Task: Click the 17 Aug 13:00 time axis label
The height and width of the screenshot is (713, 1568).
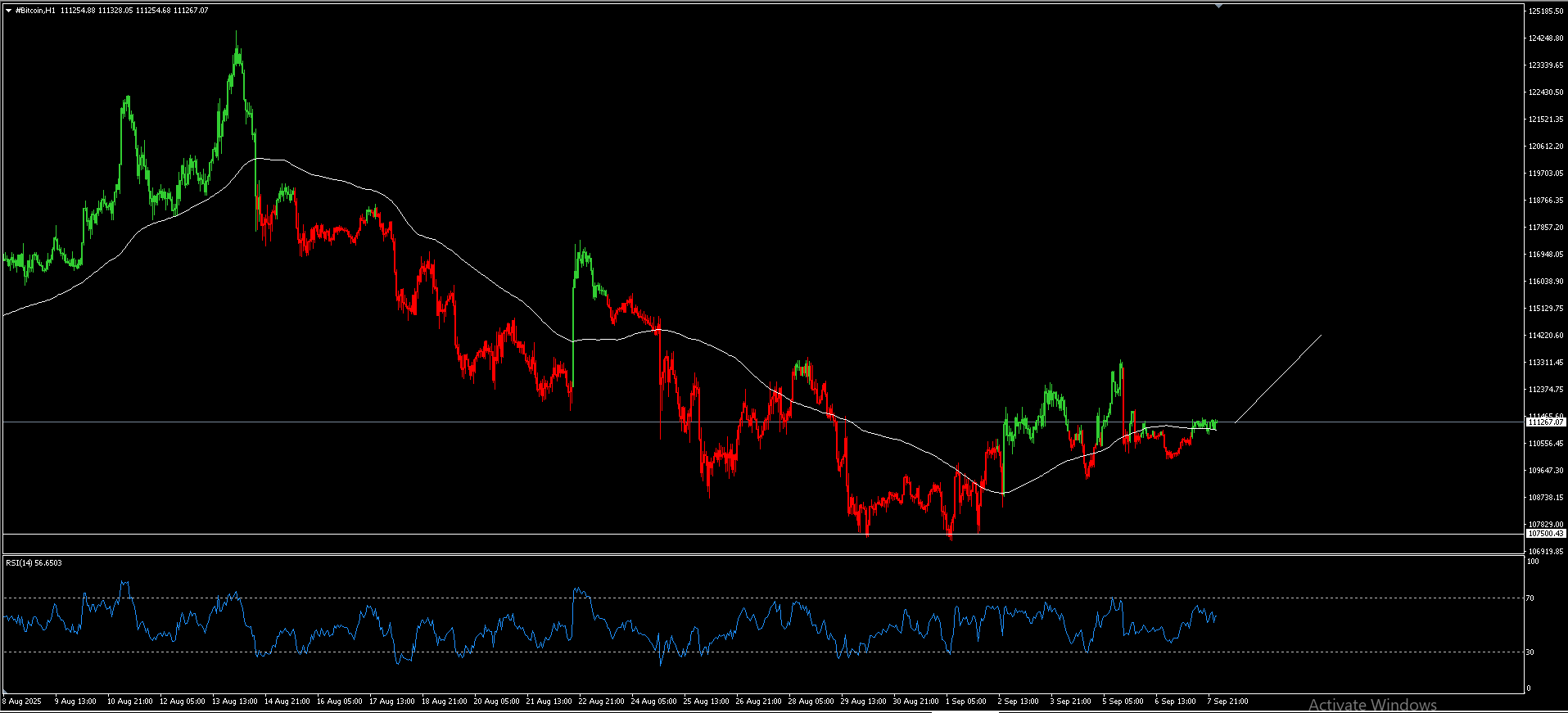Action: (391, 702)
